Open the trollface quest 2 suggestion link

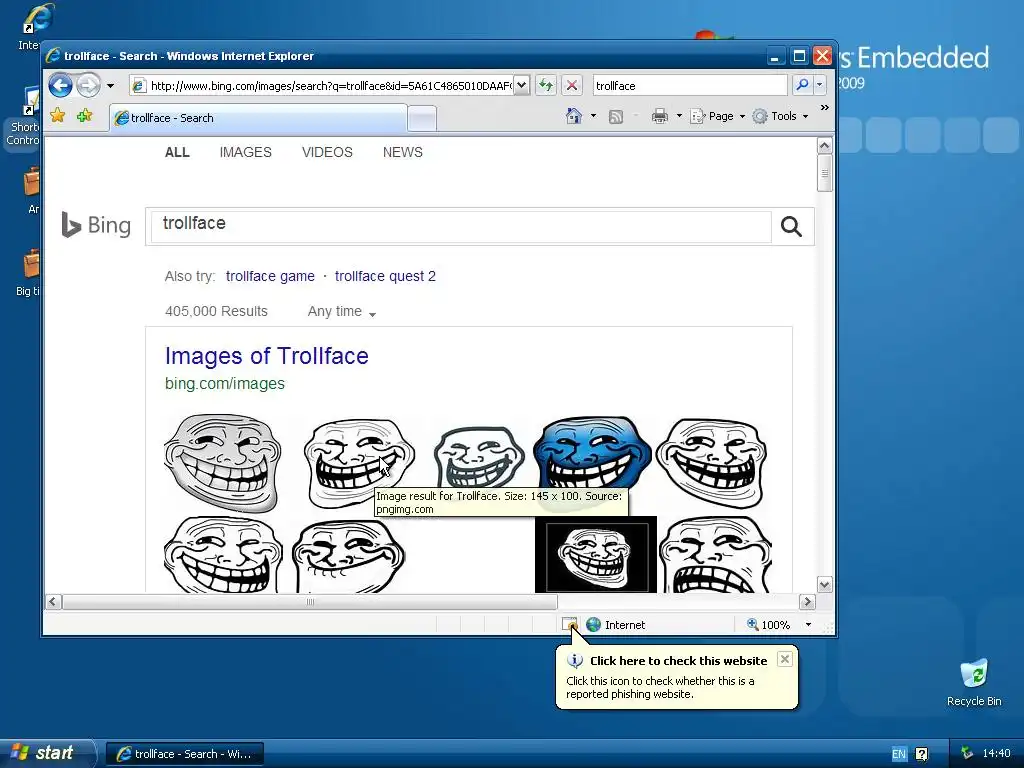tap(385, 276)
